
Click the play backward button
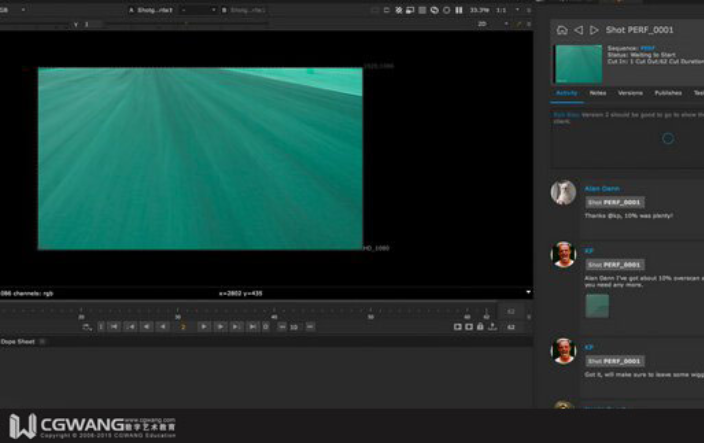(163, 327)
